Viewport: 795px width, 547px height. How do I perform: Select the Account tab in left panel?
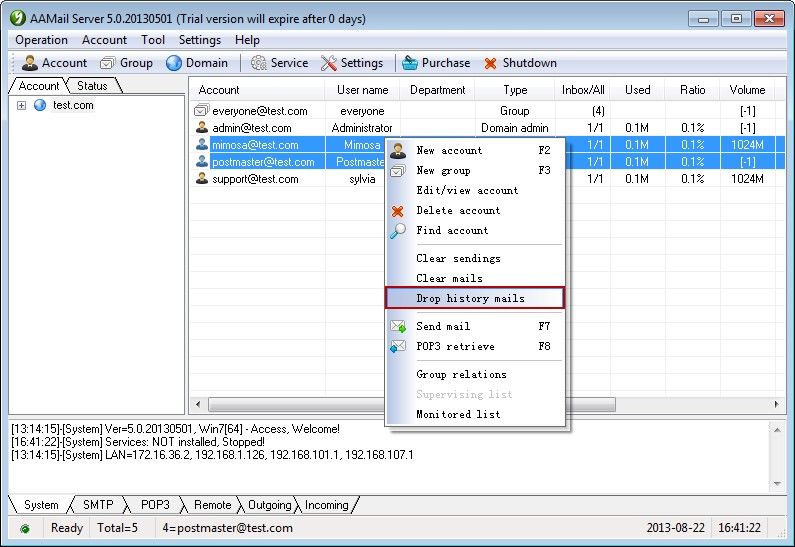(x=39, y=86)
